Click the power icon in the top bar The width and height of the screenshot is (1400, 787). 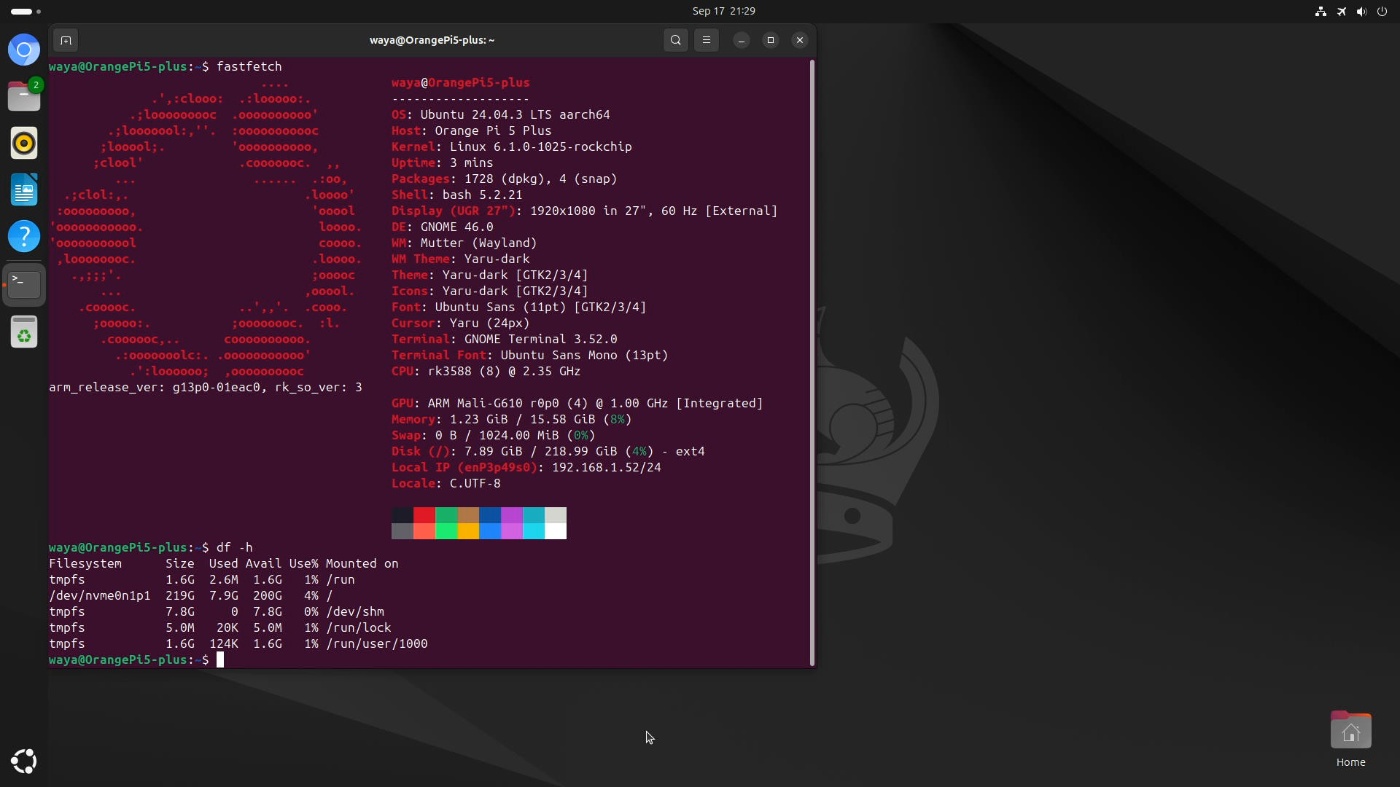pyautogui.click(x=1382, y=11)
